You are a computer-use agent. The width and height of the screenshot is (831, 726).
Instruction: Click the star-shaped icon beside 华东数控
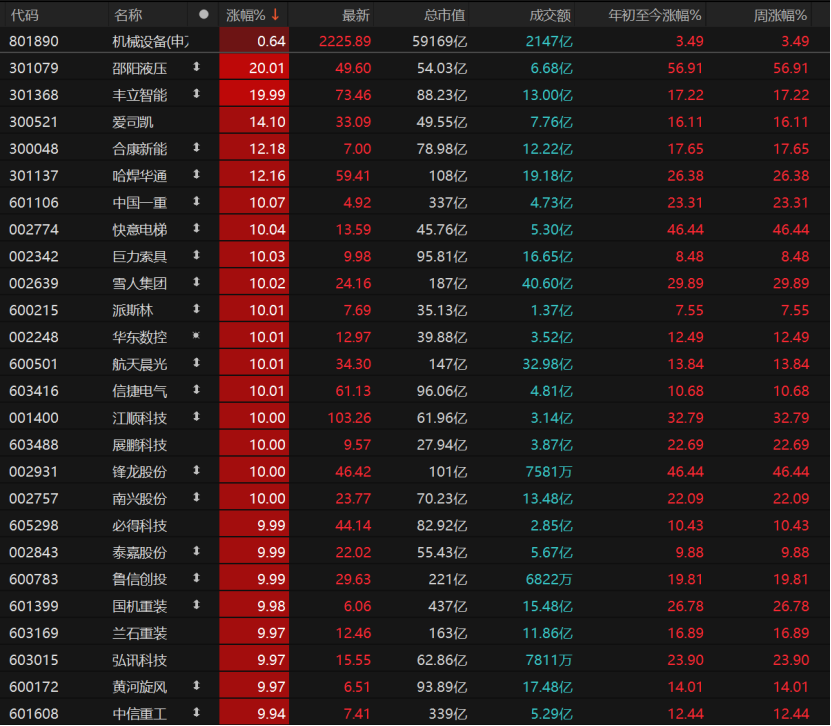[x=197, y=336]
